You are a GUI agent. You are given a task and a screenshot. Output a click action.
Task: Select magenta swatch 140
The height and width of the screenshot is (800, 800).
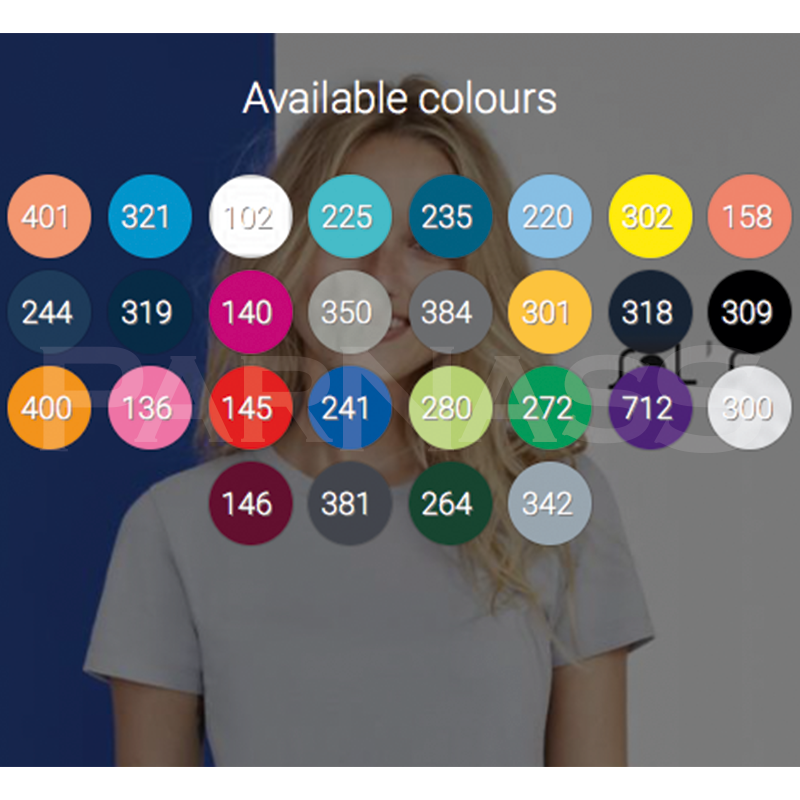coord(250,312)
